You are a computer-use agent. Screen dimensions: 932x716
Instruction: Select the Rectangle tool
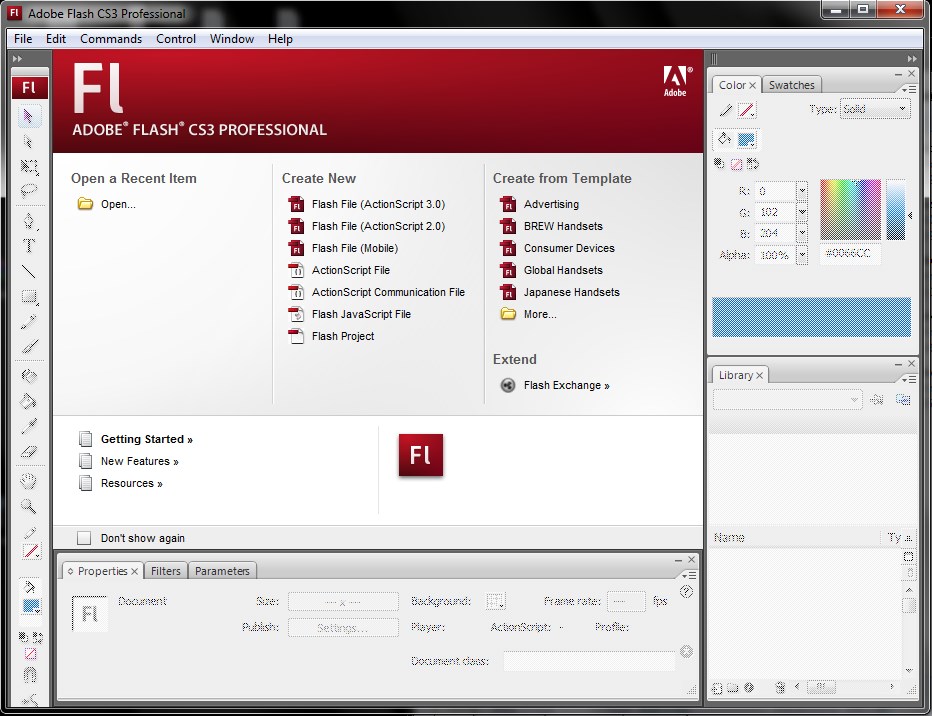29,297
